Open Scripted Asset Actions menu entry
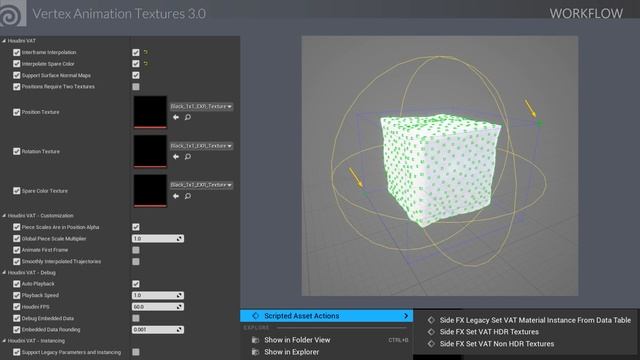 tap(327, 316)
